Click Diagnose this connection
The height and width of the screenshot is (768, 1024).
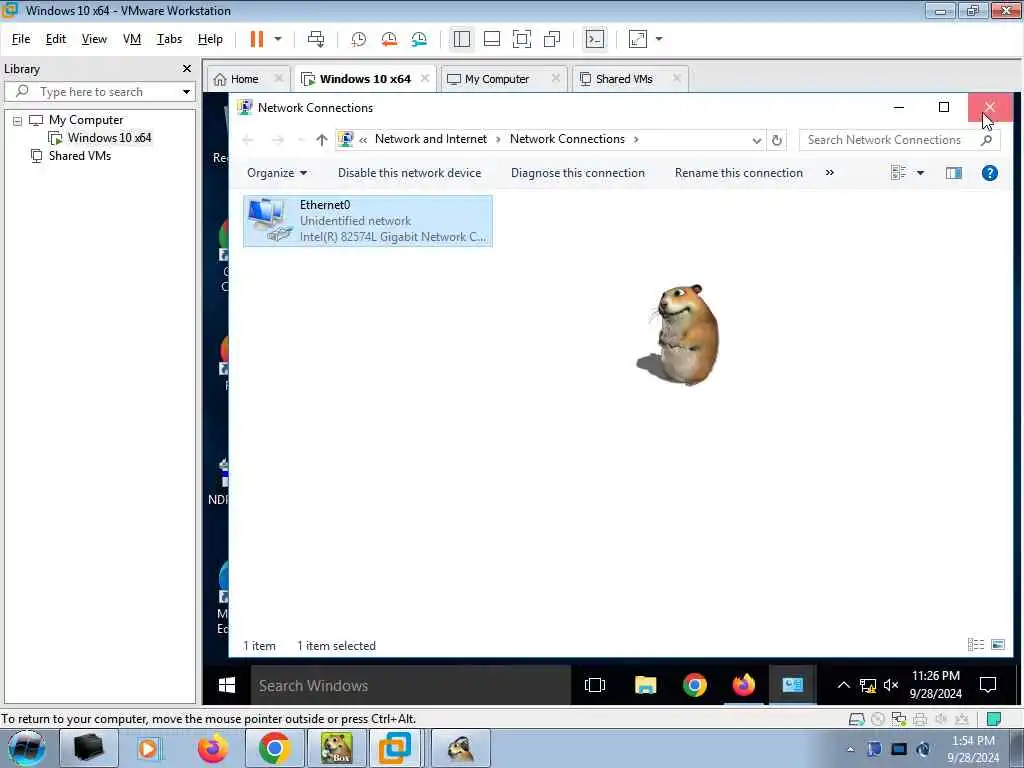578,173
